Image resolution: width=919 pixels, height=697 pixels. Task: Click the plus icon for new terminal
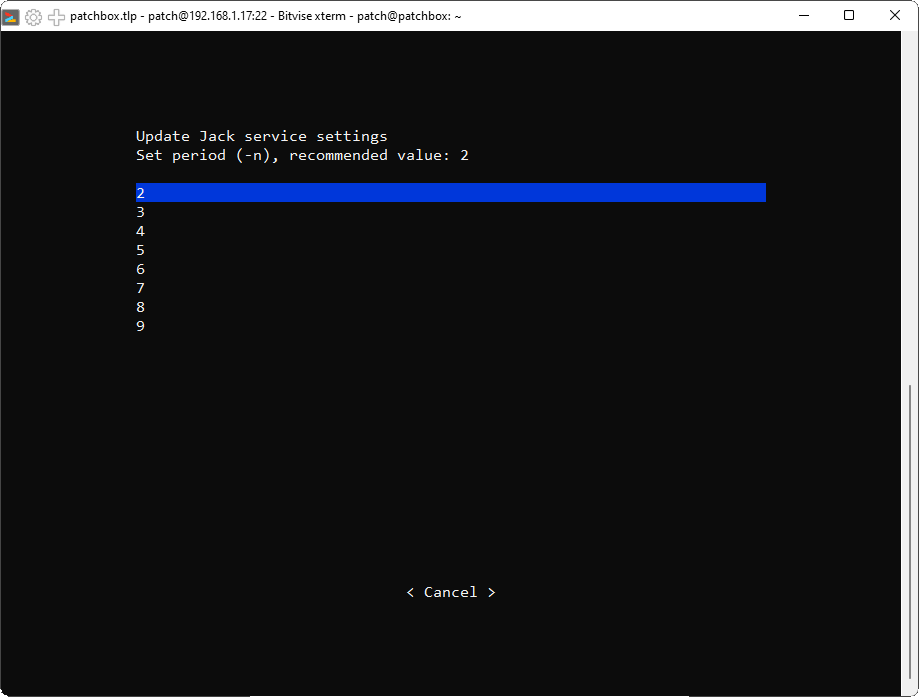point(56,16)
